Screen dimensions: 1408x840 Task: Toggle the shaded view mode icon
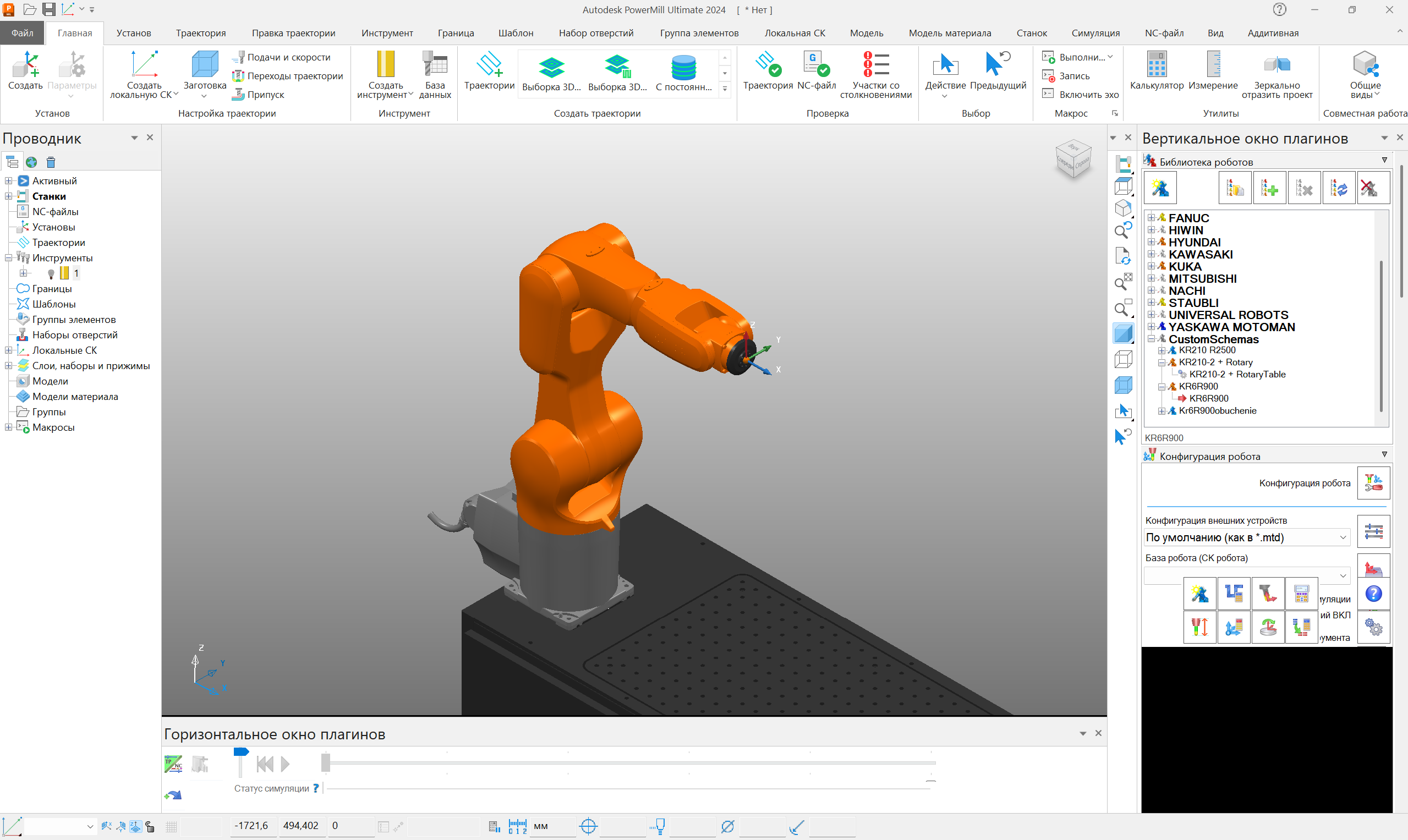(1123, 333)
